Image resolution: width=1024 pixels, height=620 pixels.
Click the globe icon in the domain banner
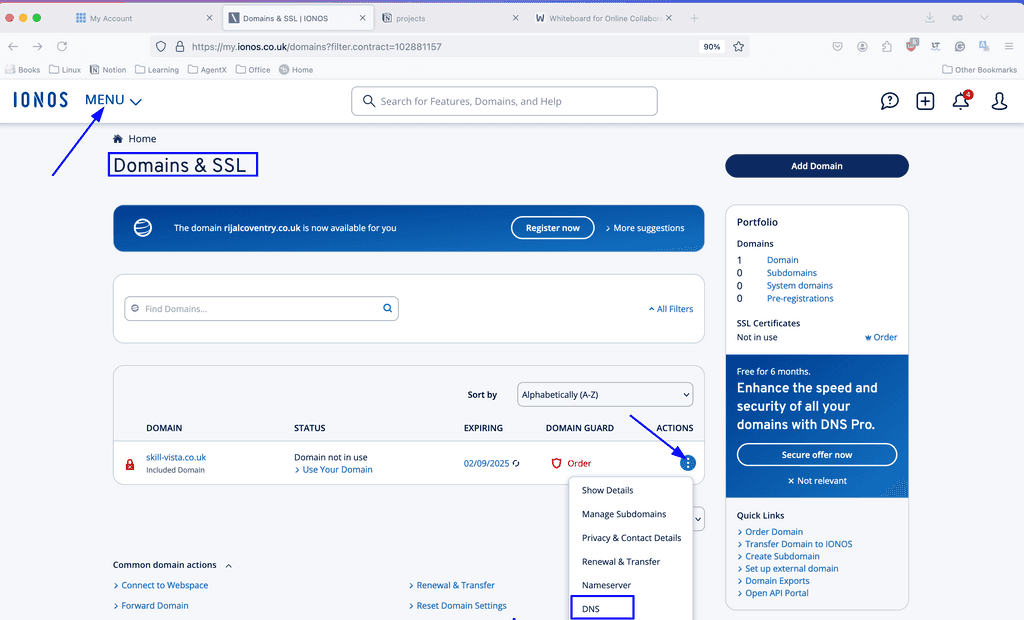[x=143, y=227]
